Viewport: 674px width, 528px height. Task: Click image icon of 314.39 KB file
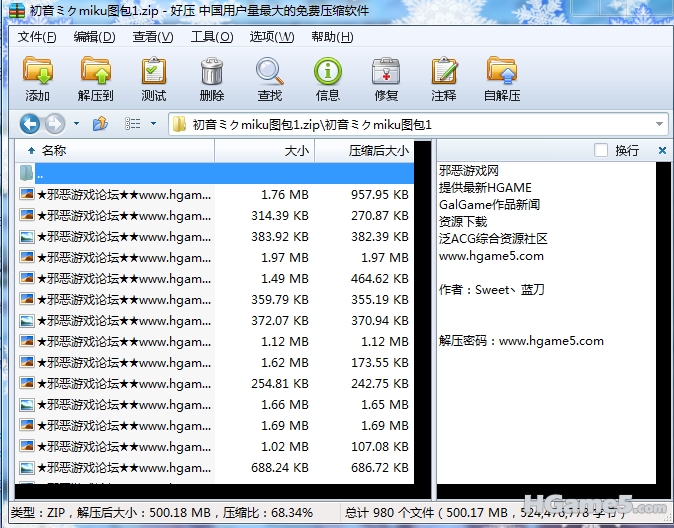(x=27, y=215)
